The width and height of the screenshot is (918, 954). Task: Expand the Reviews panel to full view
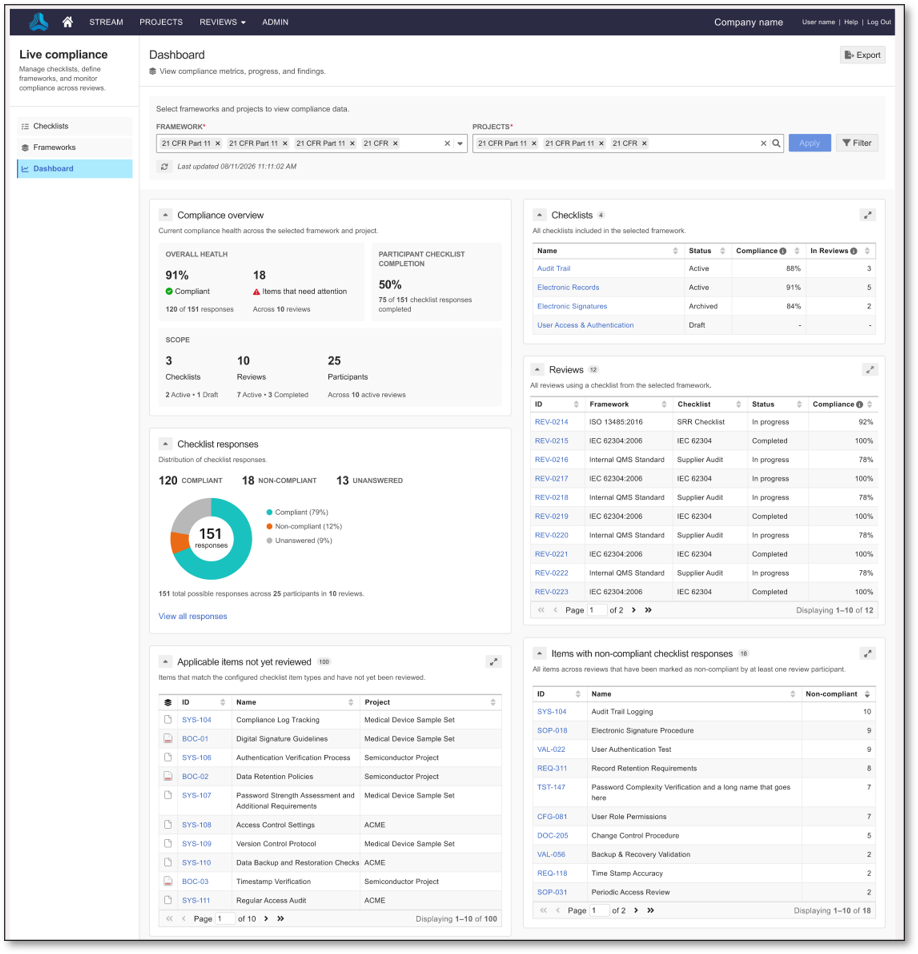point(871,369)
